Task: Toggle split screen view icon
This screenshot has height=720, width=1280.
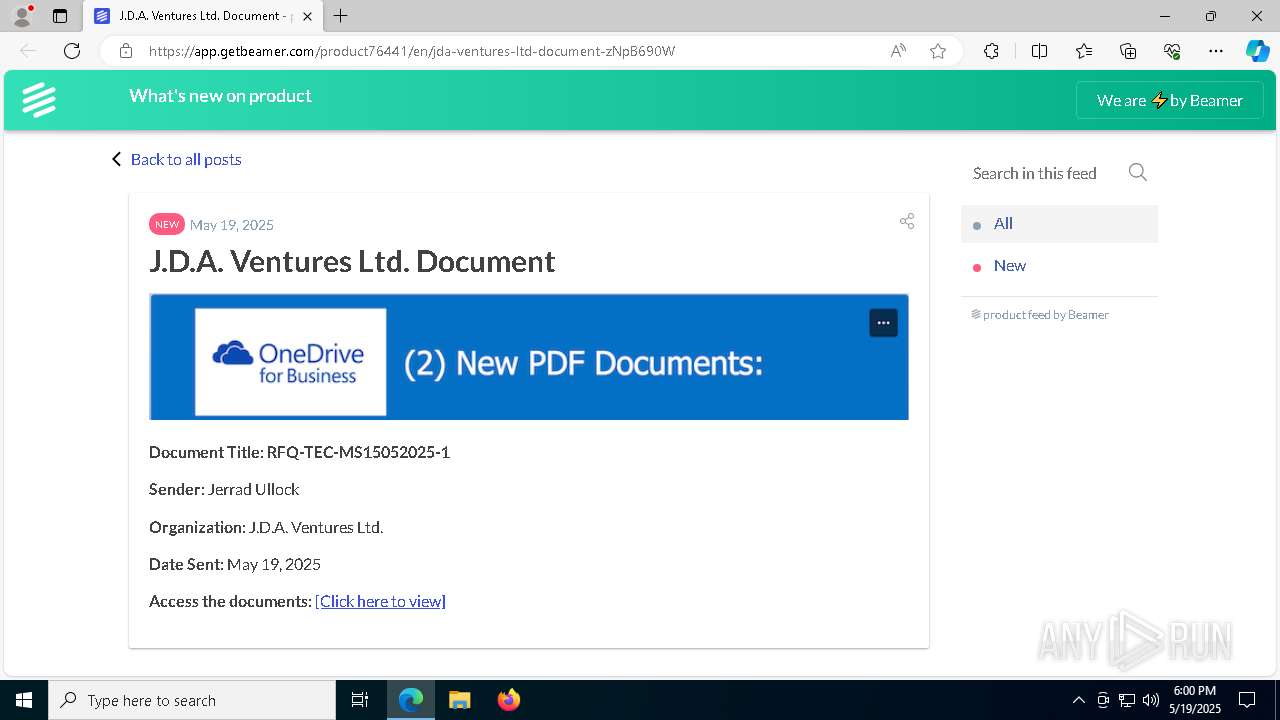Action: click(1039, 51)
